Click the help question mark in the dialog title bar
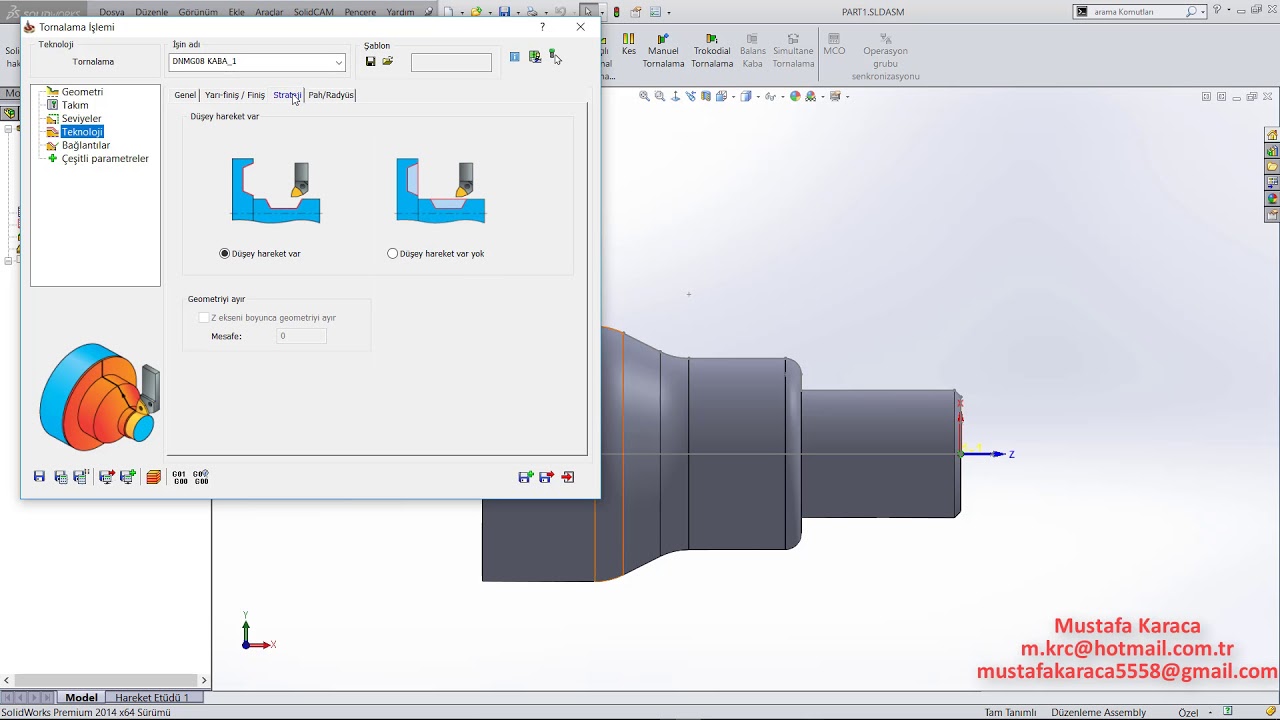This screenshot has height=720, width=1280. point(543,27)
